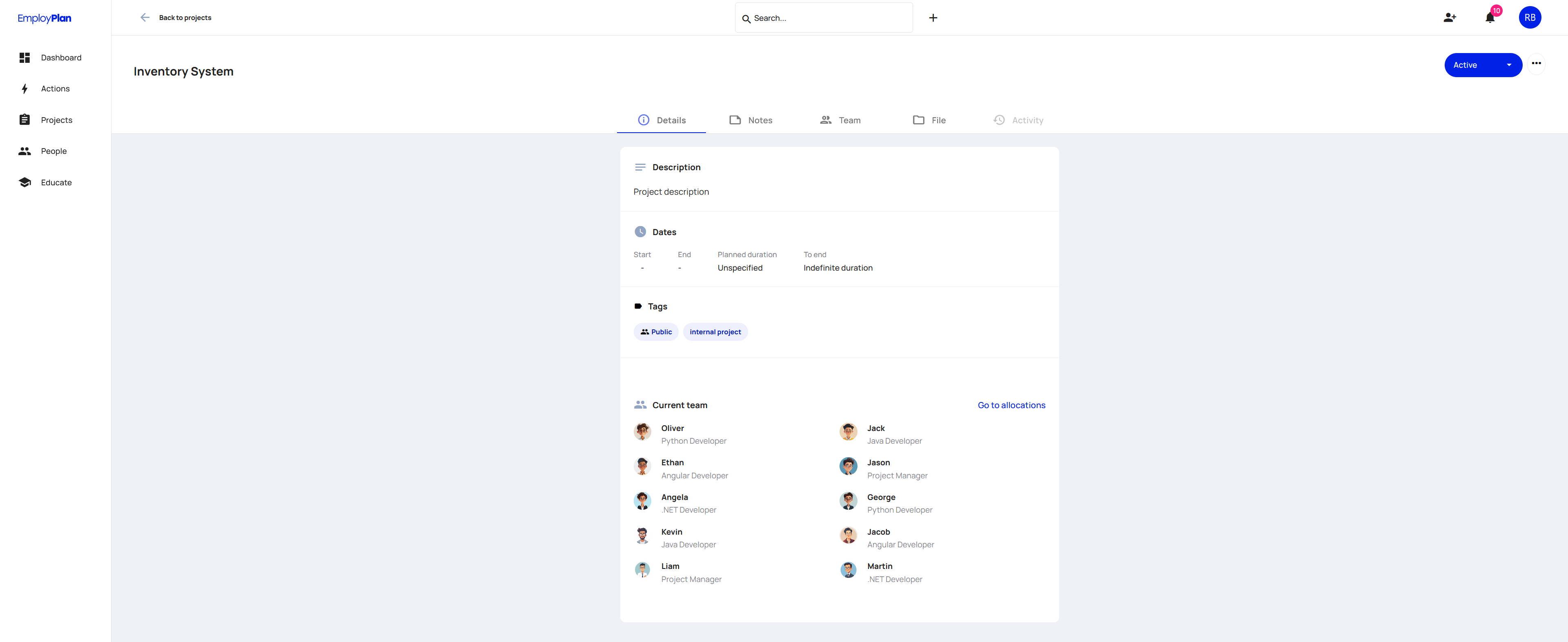Click the internal project tag
This screenshot has width=1568, height=642.
point(715,332)
